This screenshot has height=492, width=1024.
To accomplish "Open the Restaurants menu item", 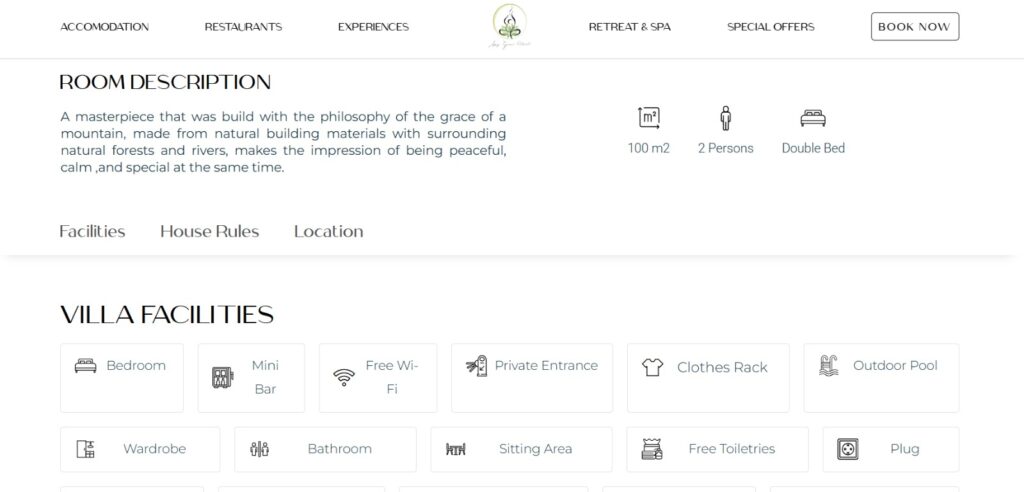I will point(243,27).
